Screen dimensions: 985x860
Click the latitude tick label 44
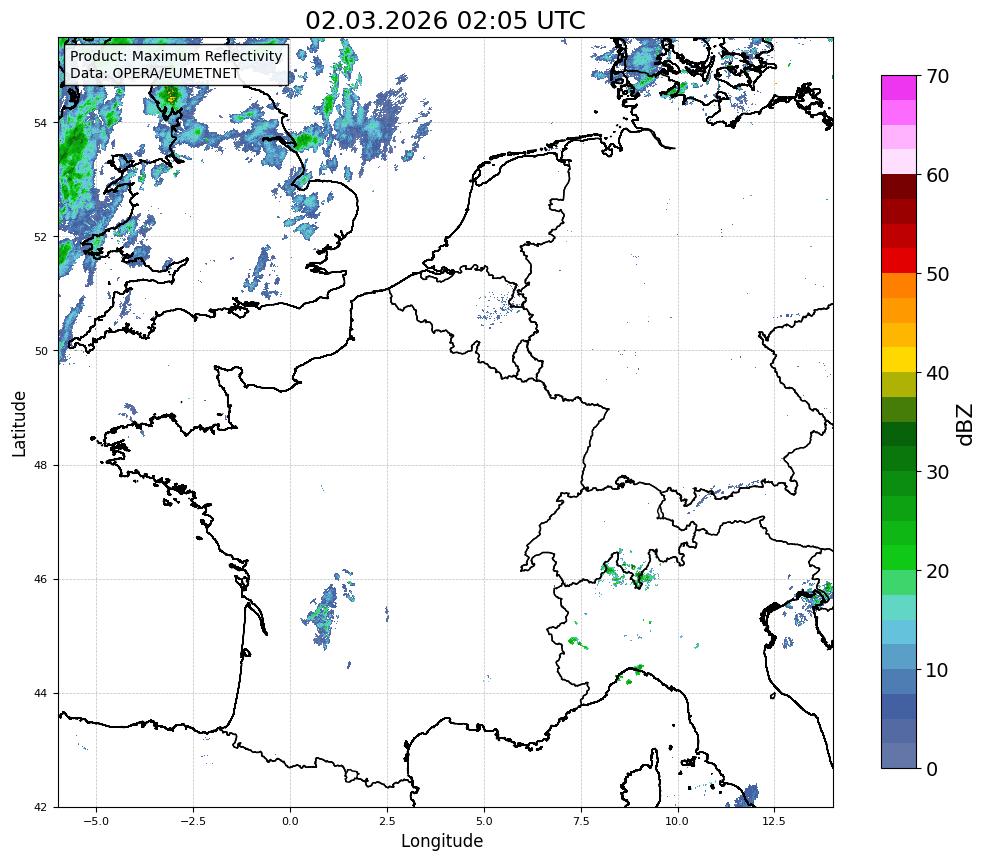pos(40,694)
